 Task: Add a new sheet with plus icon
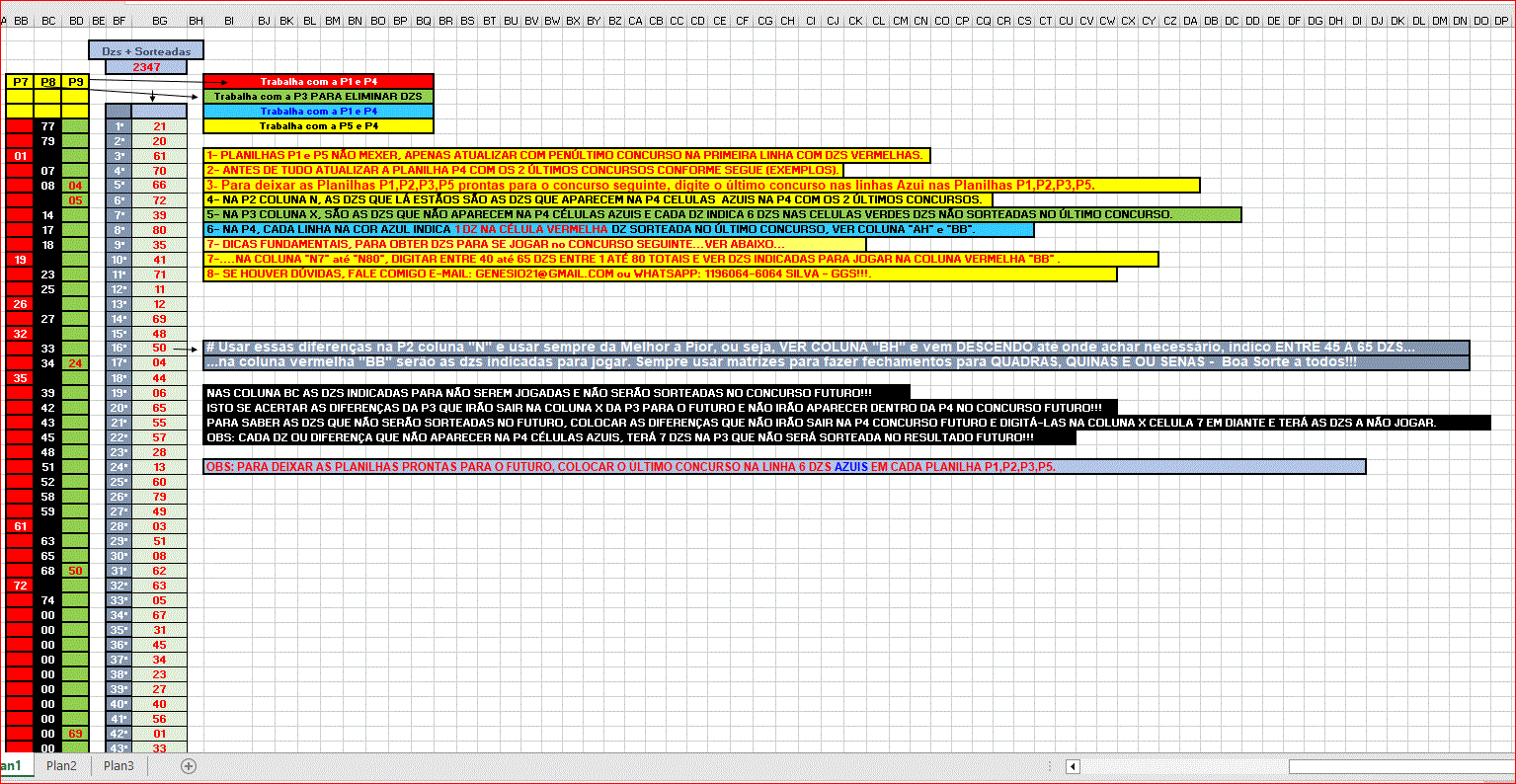189,766
